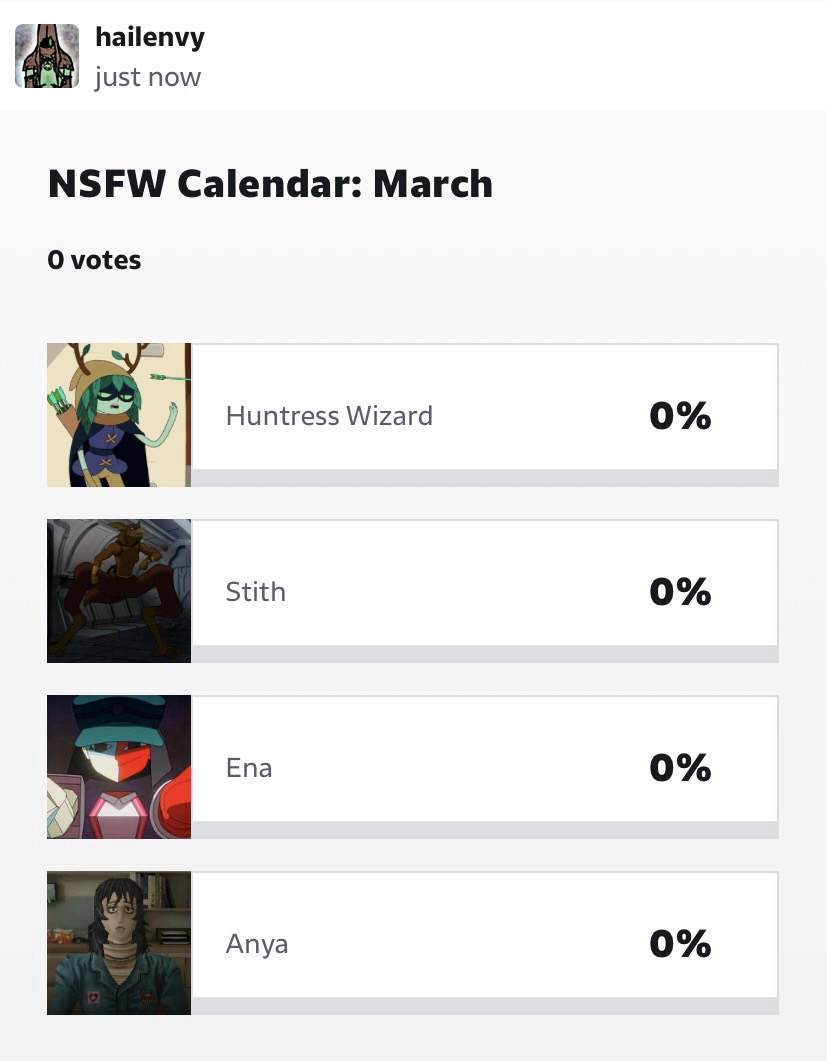The width and height of the screenshot is (827, 1061).
Task: Vote for the Huntress Wizard option
Action: (x=329, y=415)
